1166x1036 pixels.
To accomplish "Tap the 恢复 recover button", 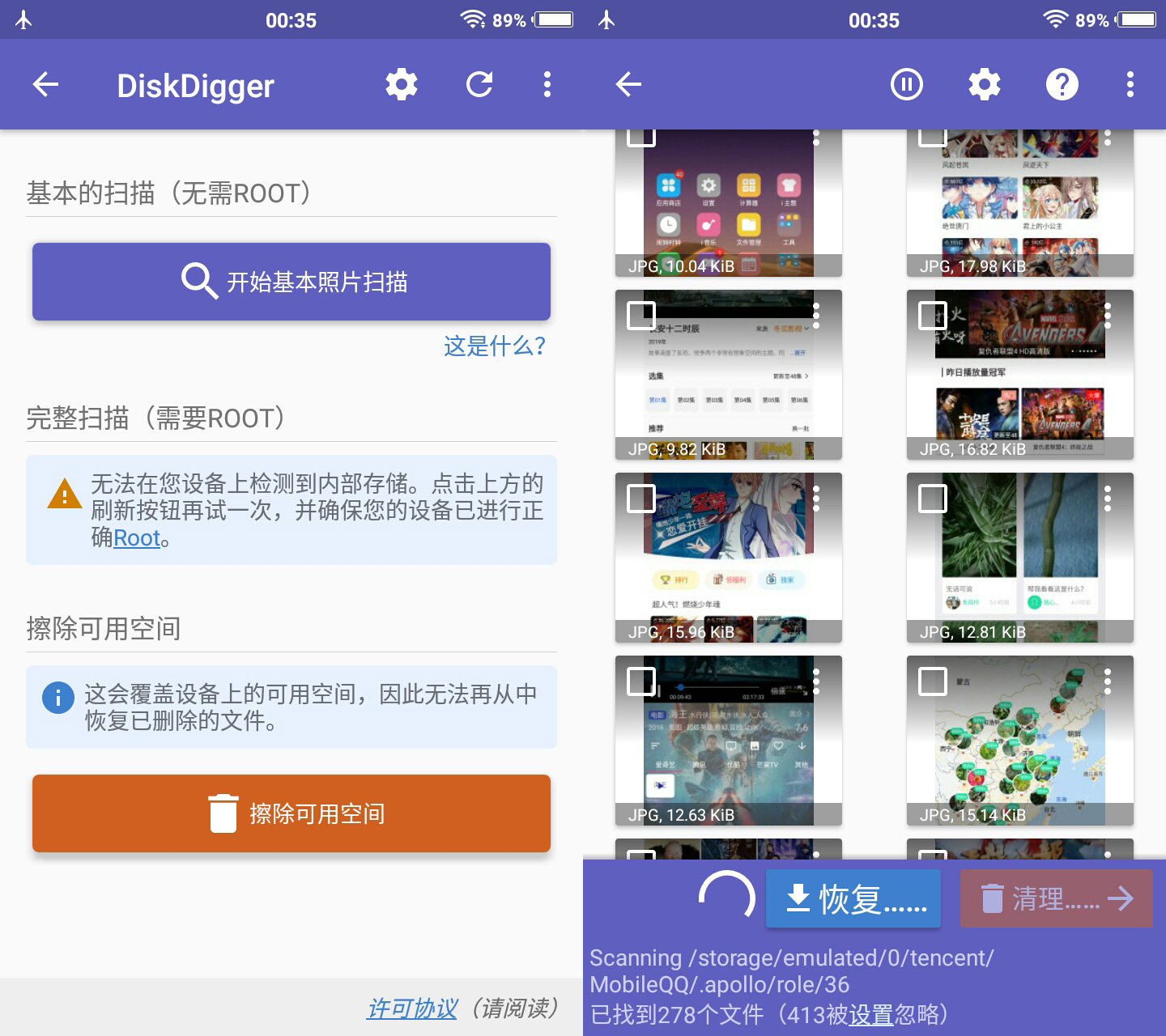I will [x=853, y=898].
